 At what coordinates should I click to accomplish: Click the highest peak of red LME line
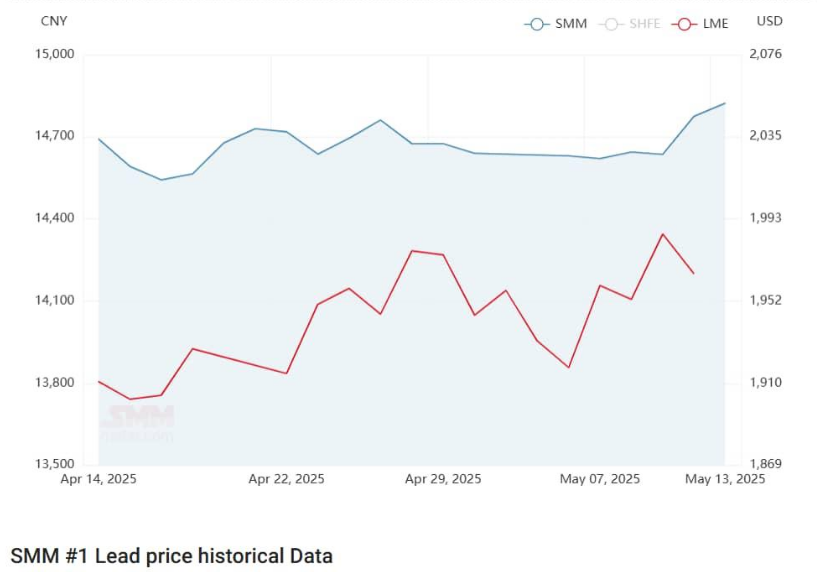pos(662,234)
